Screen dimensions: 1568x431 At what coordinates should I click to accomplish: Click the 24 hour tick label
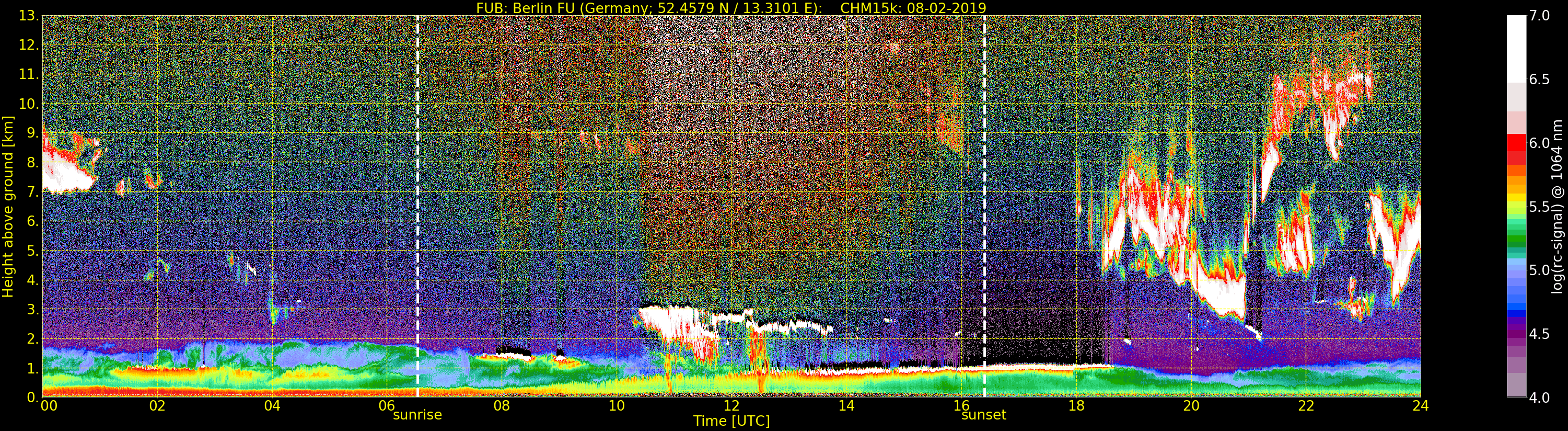click(1420, 405)
